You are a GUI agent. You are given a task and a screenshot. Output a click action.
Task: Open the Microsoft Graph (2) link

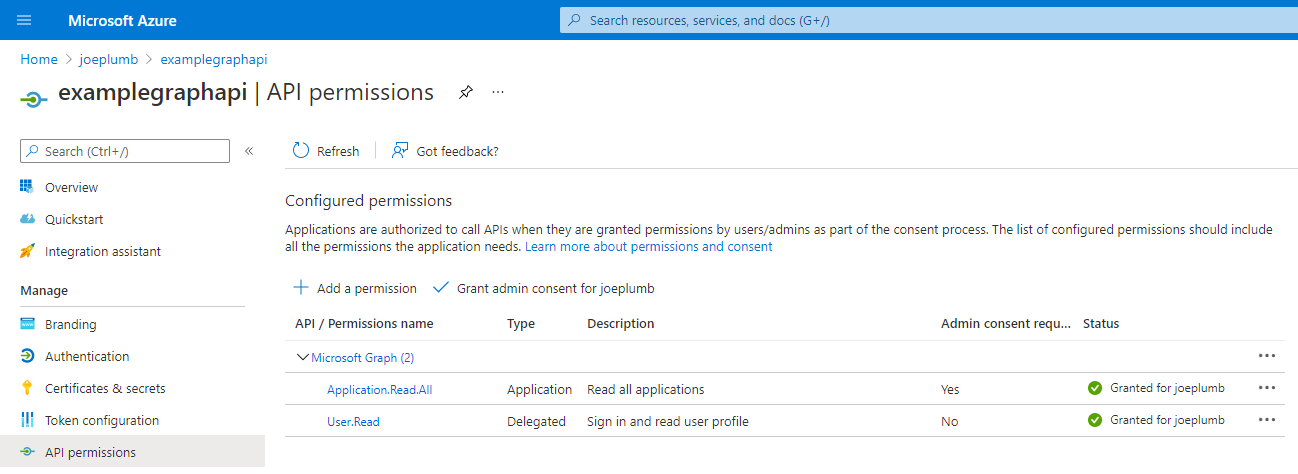(x=362, y=357)
